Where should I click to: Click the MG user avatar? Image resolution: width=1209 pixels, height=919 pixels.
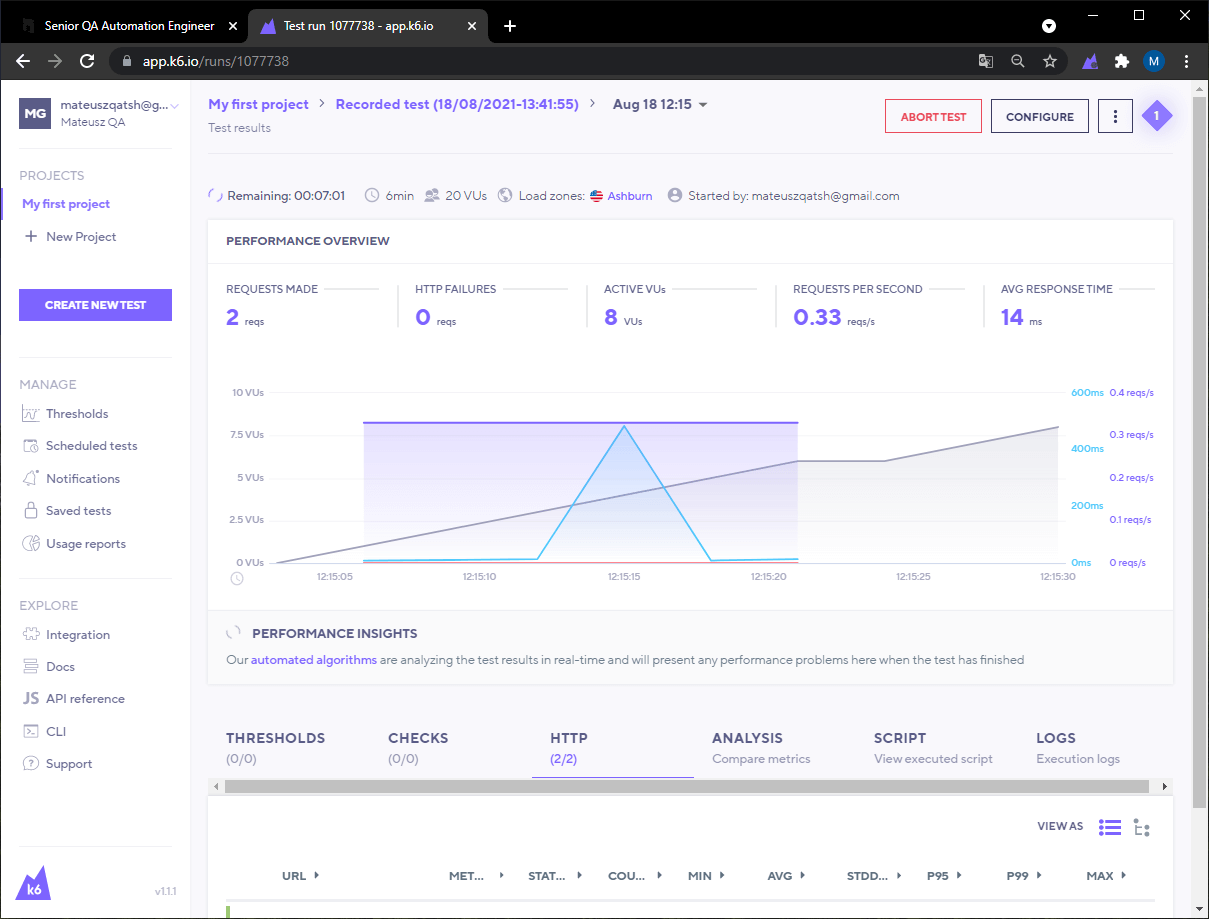coord(35,113)
